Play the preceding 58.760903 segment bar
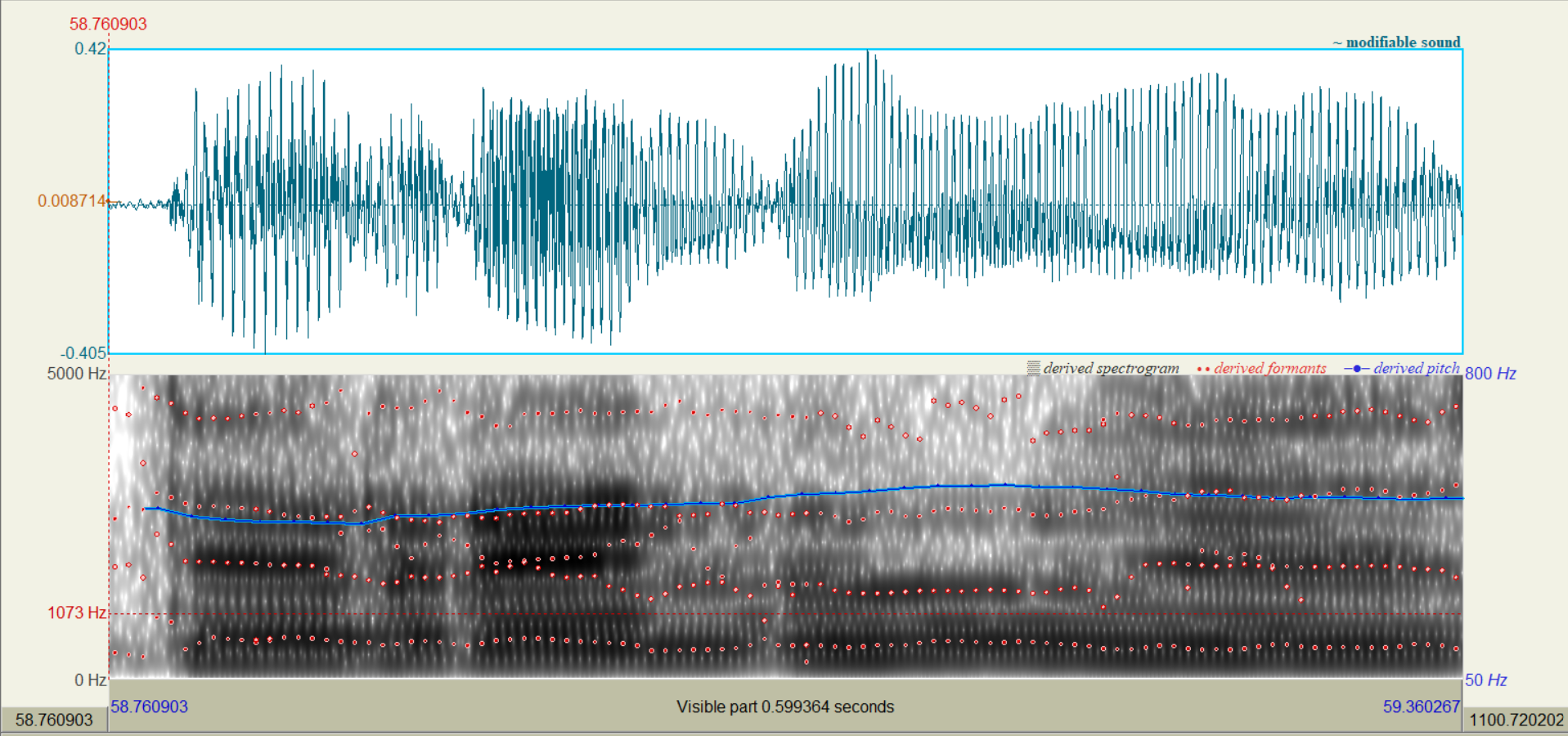 click(54, 720)
